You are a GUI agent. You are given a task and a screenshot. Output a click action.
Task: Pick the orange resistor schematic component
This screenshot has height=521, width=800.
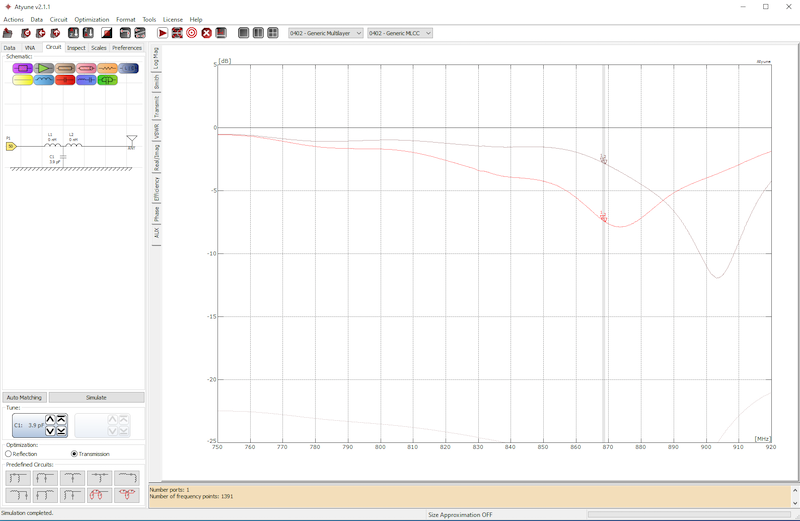click(x=107, y=68)
